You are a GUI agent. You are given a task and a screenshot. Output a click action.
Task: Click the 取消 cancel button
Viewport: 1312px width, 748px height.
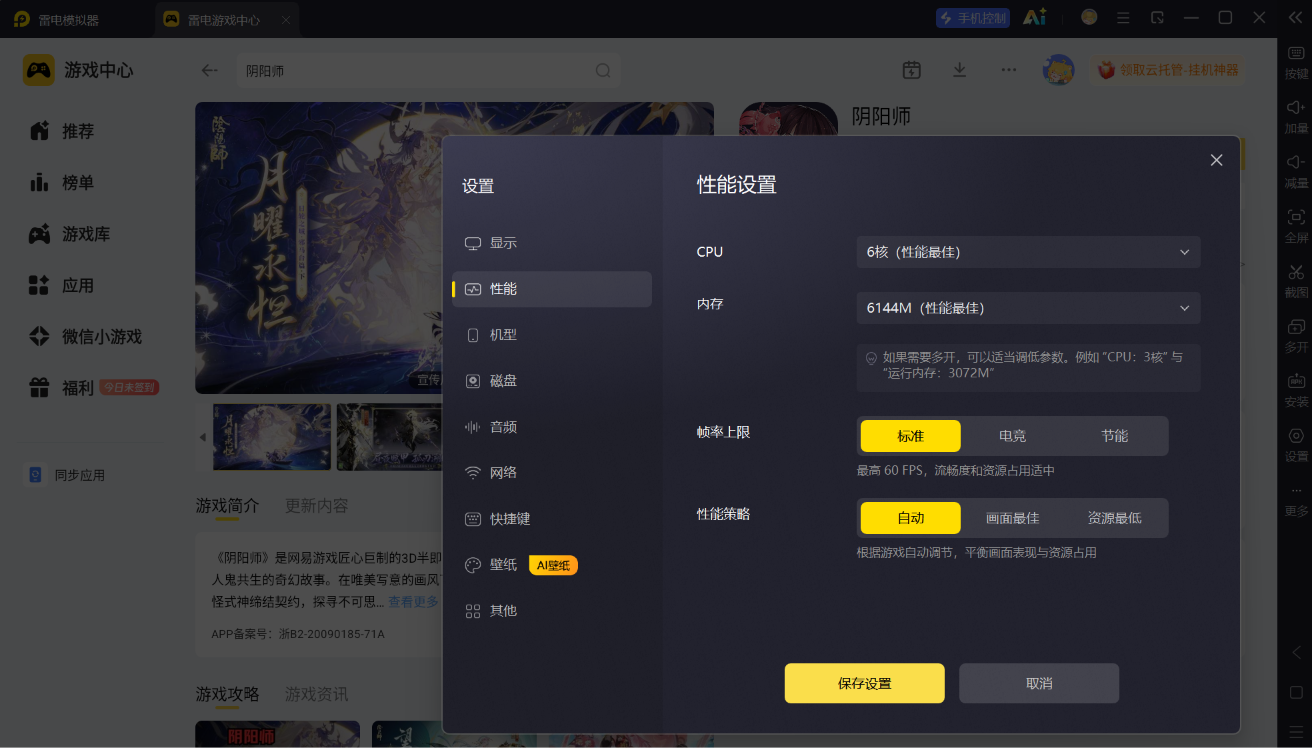pyautogui.click(x=1039, y=683)
